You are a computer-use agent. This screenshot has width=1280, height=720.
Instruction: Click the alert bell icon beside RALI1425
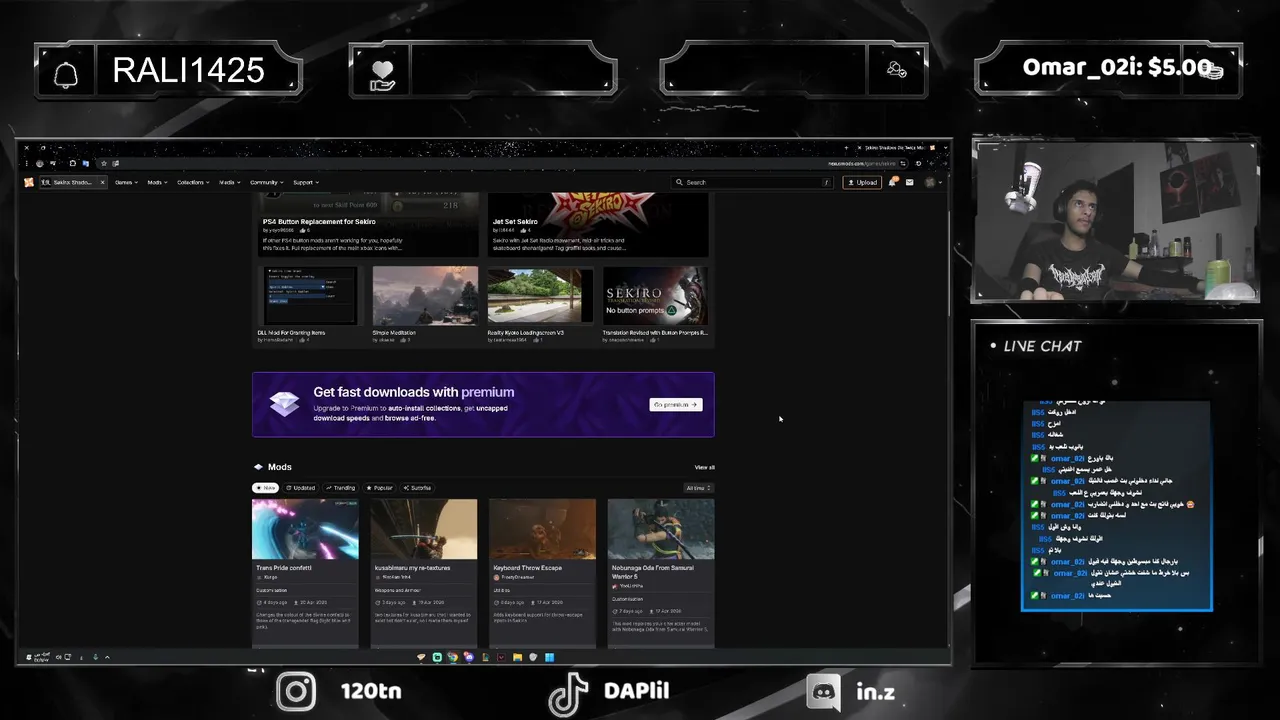coord(66,75)
